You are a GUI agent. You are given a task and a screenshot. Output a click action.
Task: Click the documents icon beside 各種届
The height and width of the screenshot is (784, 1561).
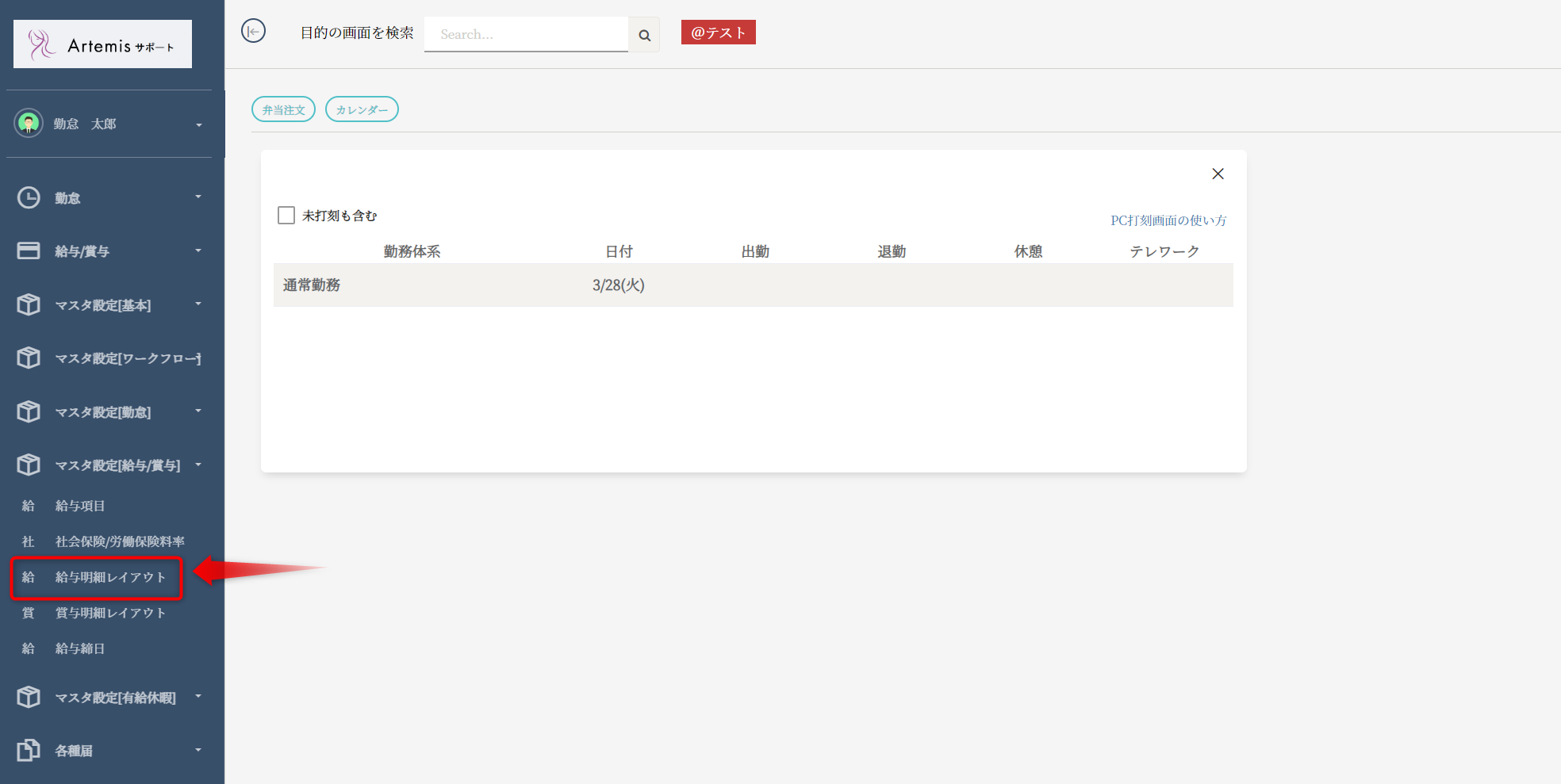(x=29, y=750)
